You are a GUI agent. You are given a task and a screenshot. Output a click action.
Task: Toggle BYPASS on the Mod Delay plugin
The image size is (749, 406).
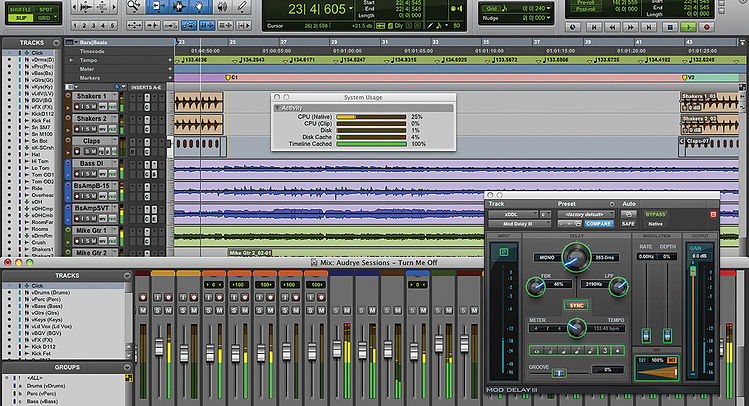coord(655,214)
